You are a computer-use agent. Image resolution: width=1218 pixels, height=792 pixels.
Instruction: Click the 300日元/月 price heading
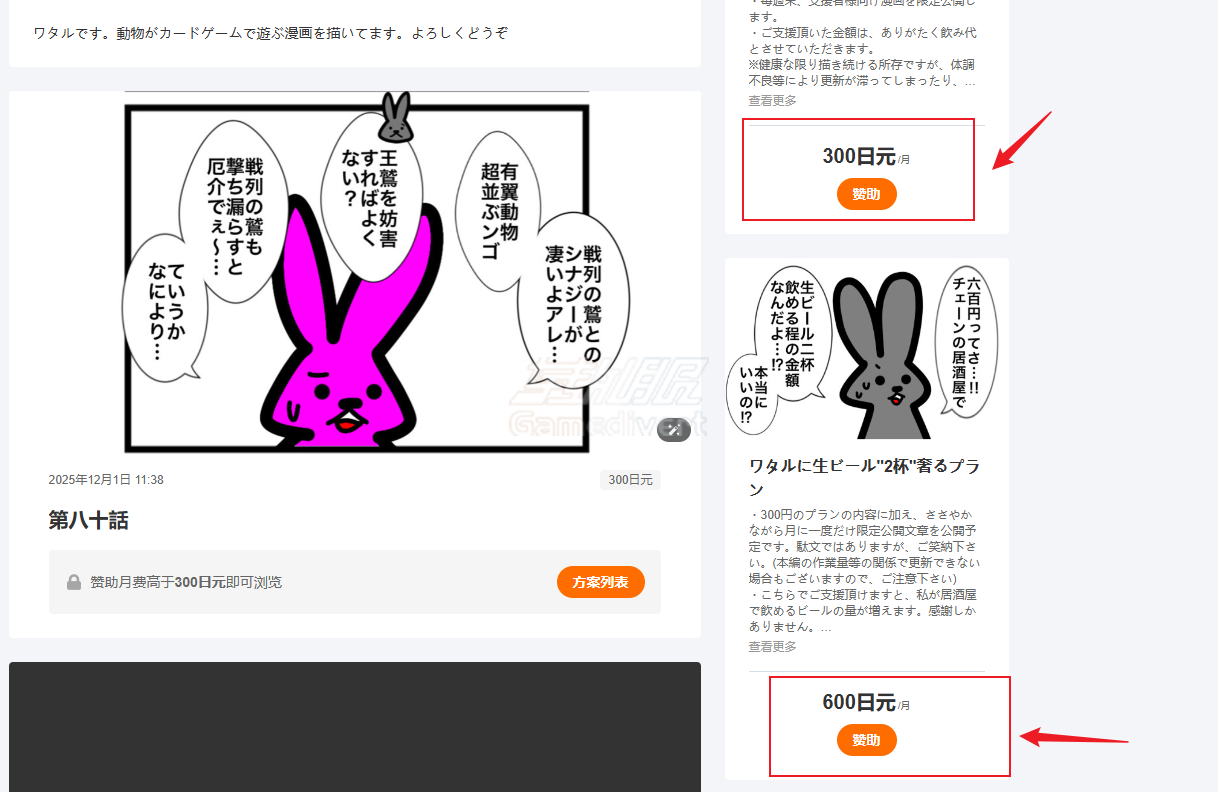coord(866,156)
